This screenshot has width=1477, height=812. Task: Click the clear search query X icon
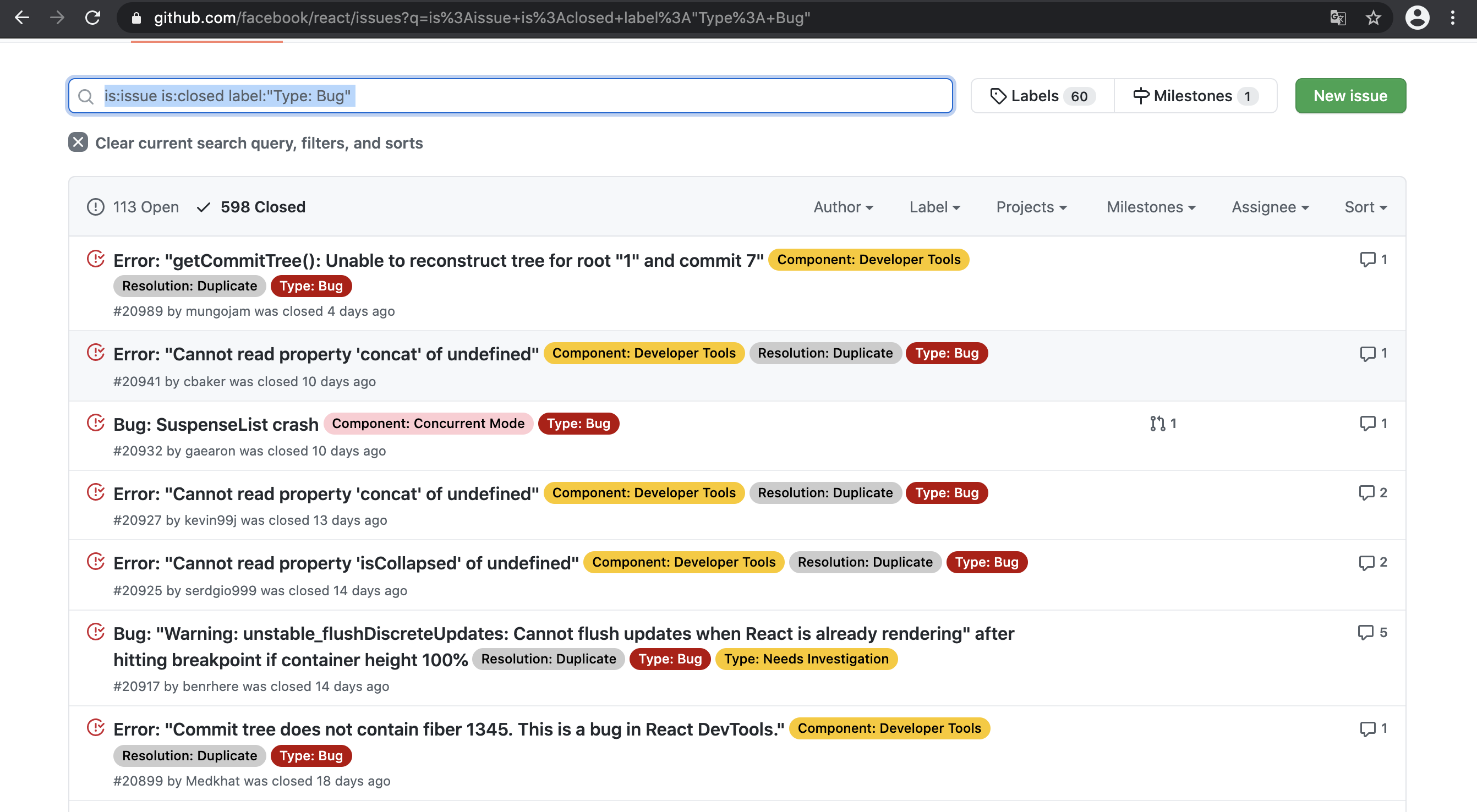click(x=78, y=142)
